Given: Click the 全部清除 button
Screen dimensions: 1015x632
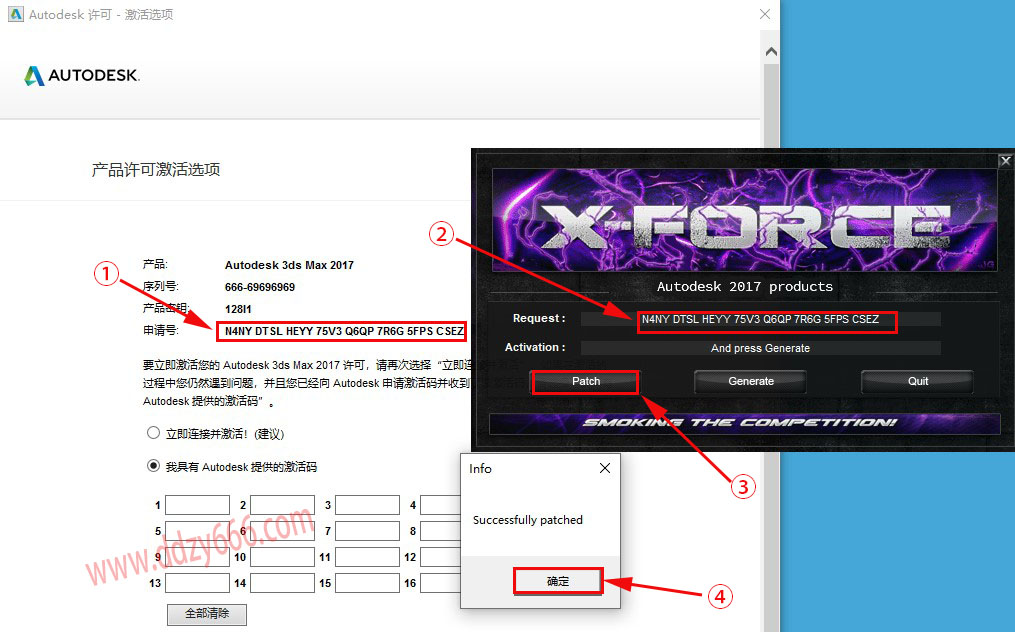Looking at the screenshot, I should (206, 613).
